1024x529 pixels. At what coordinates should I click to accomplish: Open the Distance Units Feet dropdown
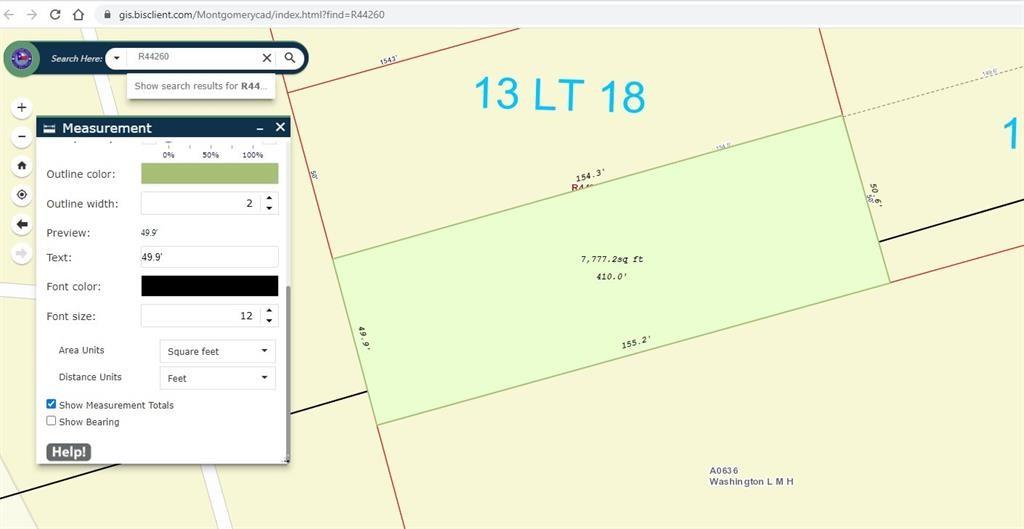217,378
